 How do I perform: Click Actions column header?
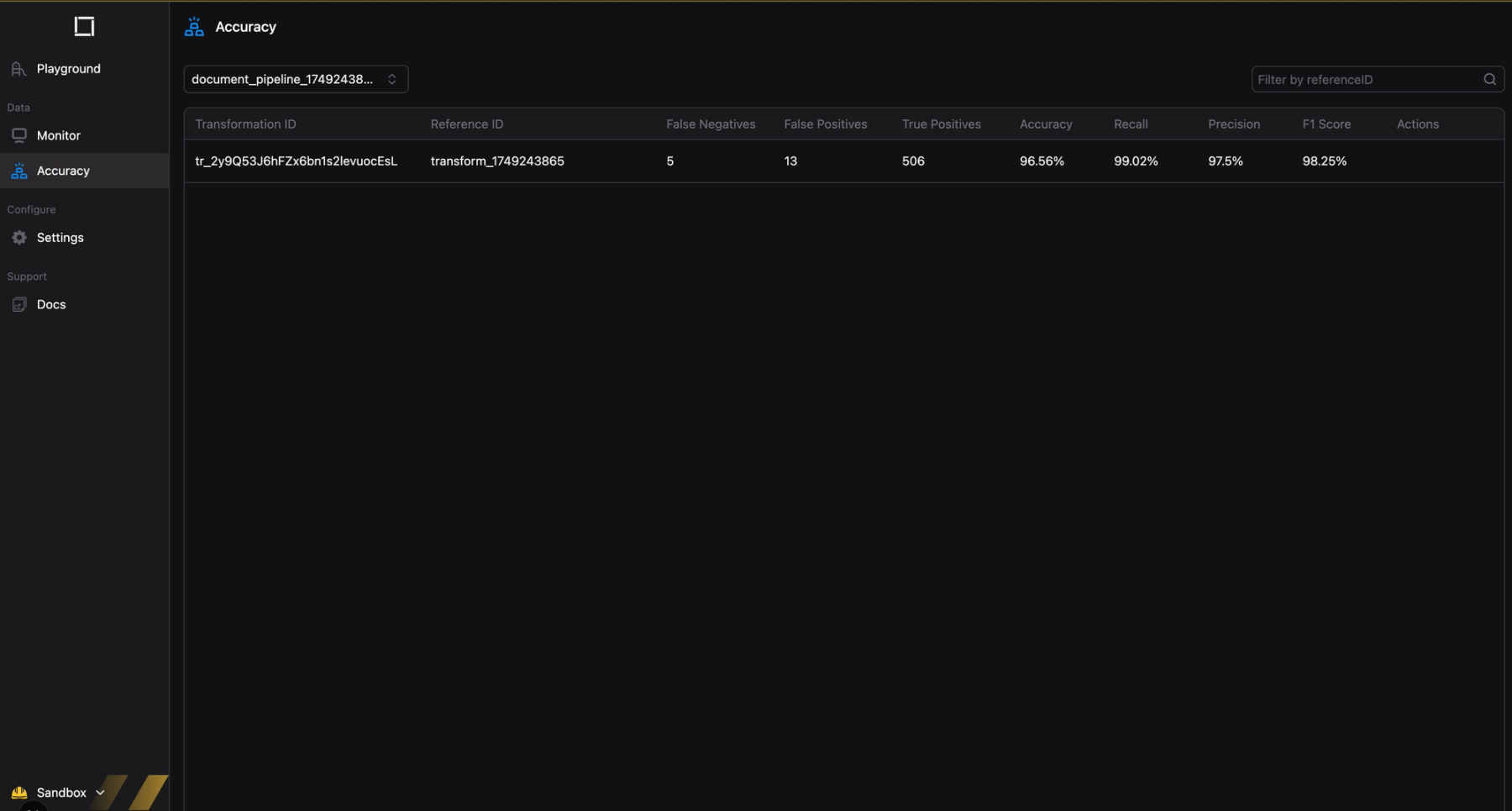(x=1418, y=124)
